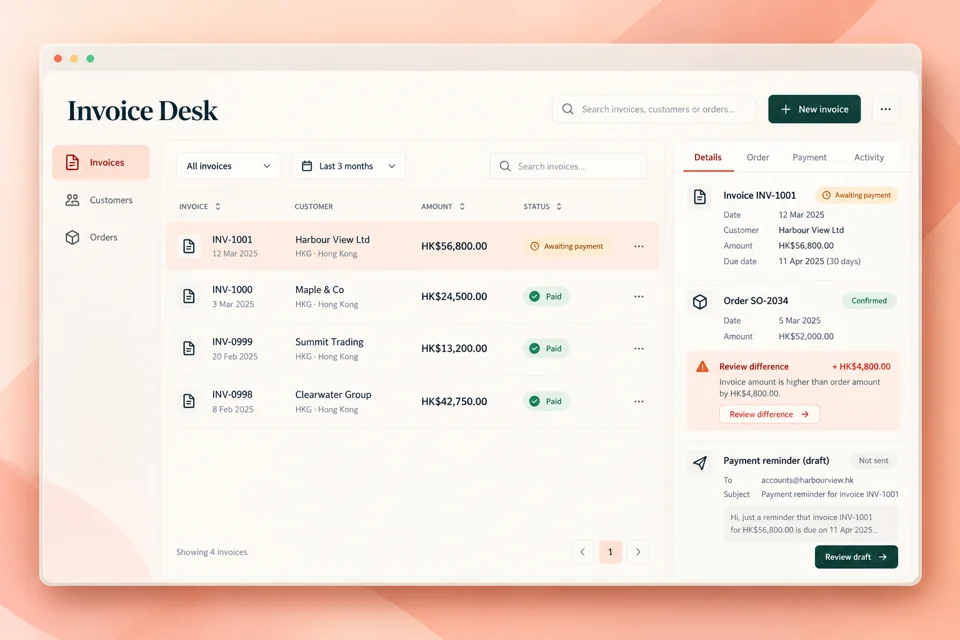
Task: Click the global search magnifier icon
Action: (x=568, y=109)
